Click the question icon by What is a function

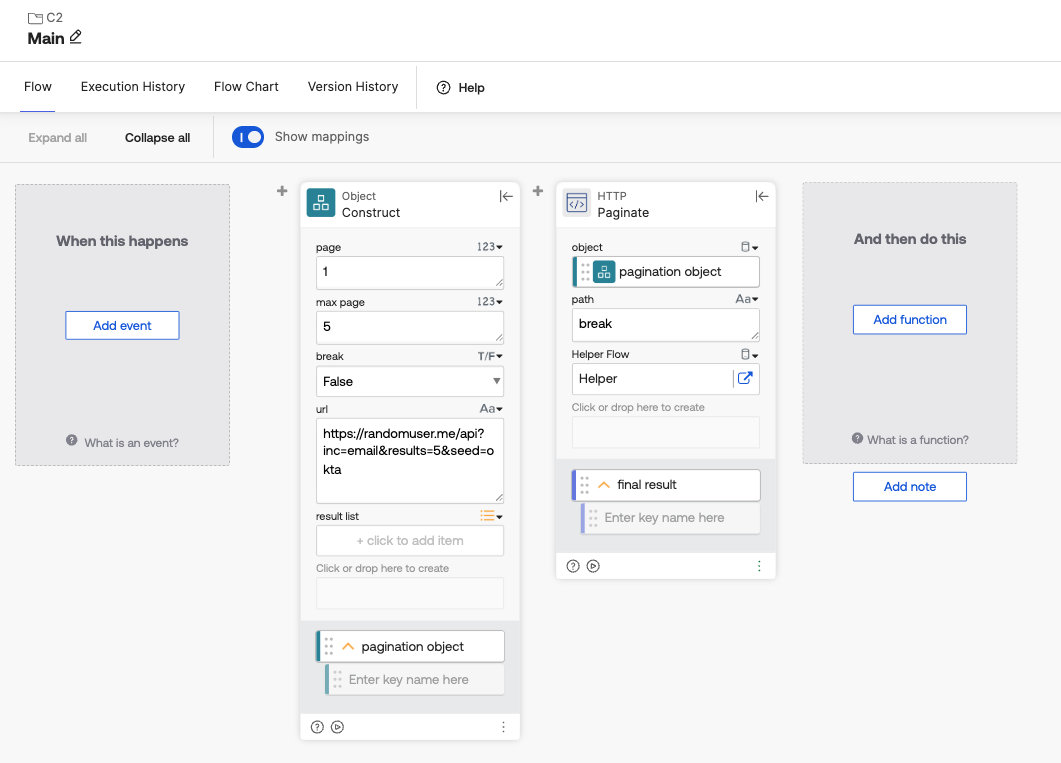[x=857, y=438]
